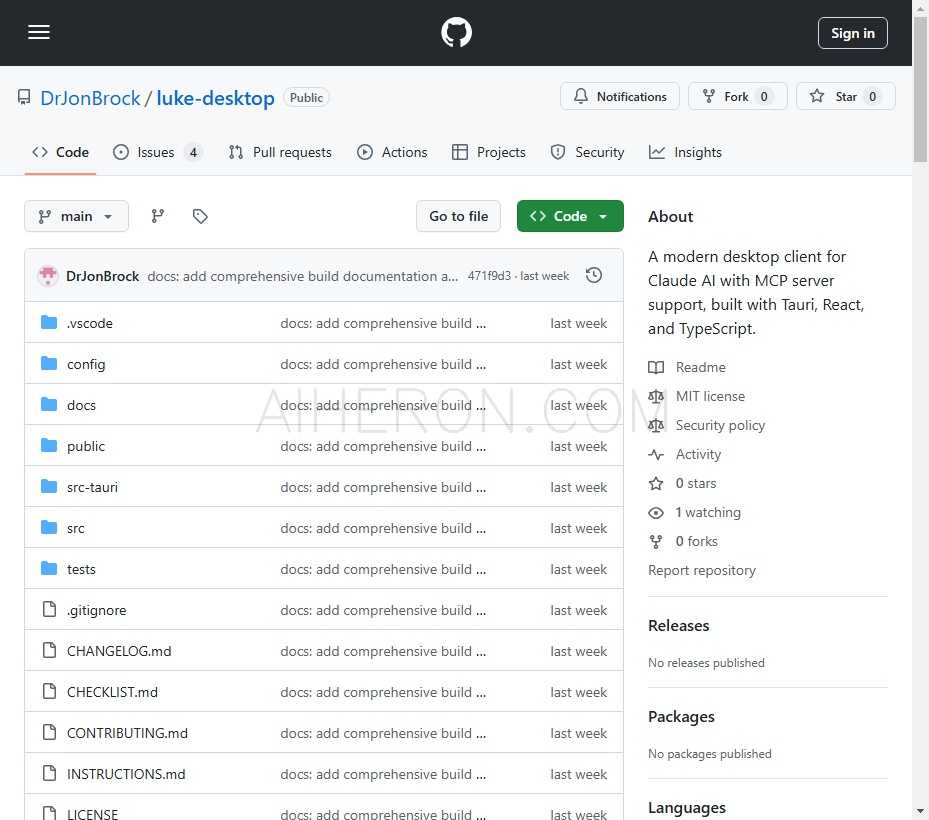929x820 pixels.
Task: Expand the main branch dropdown
Action: pos(76,216)
